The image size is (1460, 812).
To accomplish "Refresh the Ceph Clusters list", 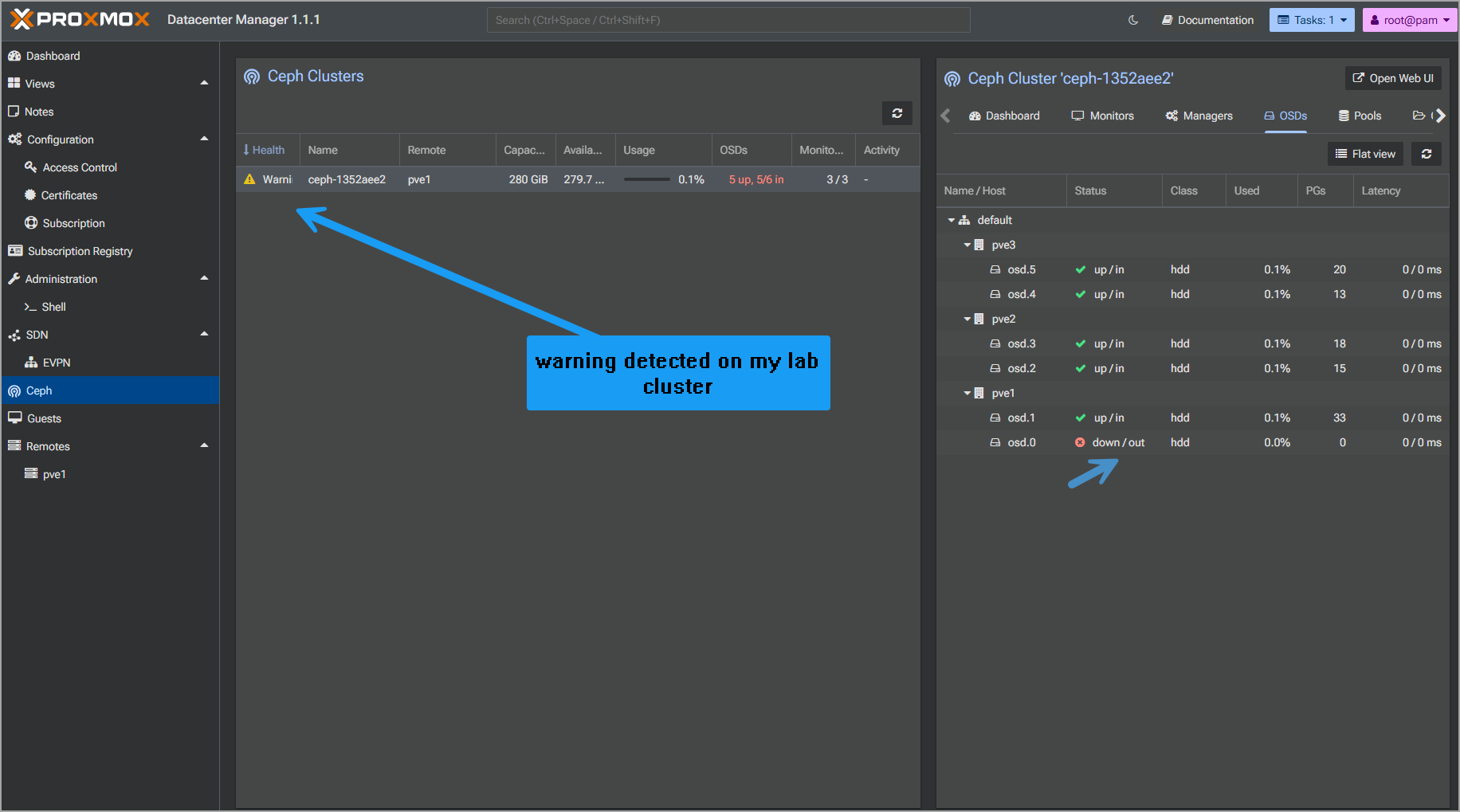I will point(897,113).
